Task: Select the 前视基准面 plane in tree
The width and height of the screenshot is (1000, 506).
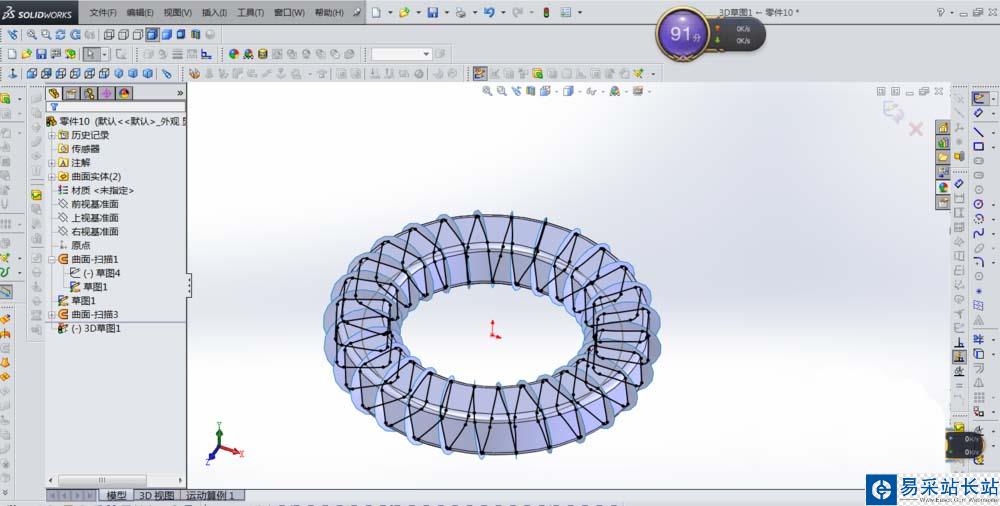Action: [x=94, y=204]
